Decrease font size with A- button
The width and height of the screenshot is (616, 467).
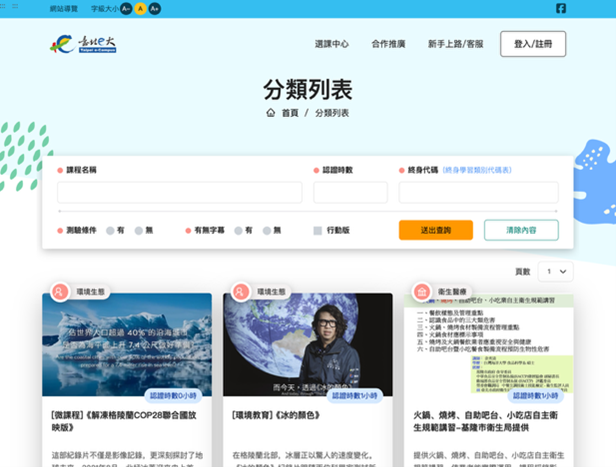[x=126, y=9]
